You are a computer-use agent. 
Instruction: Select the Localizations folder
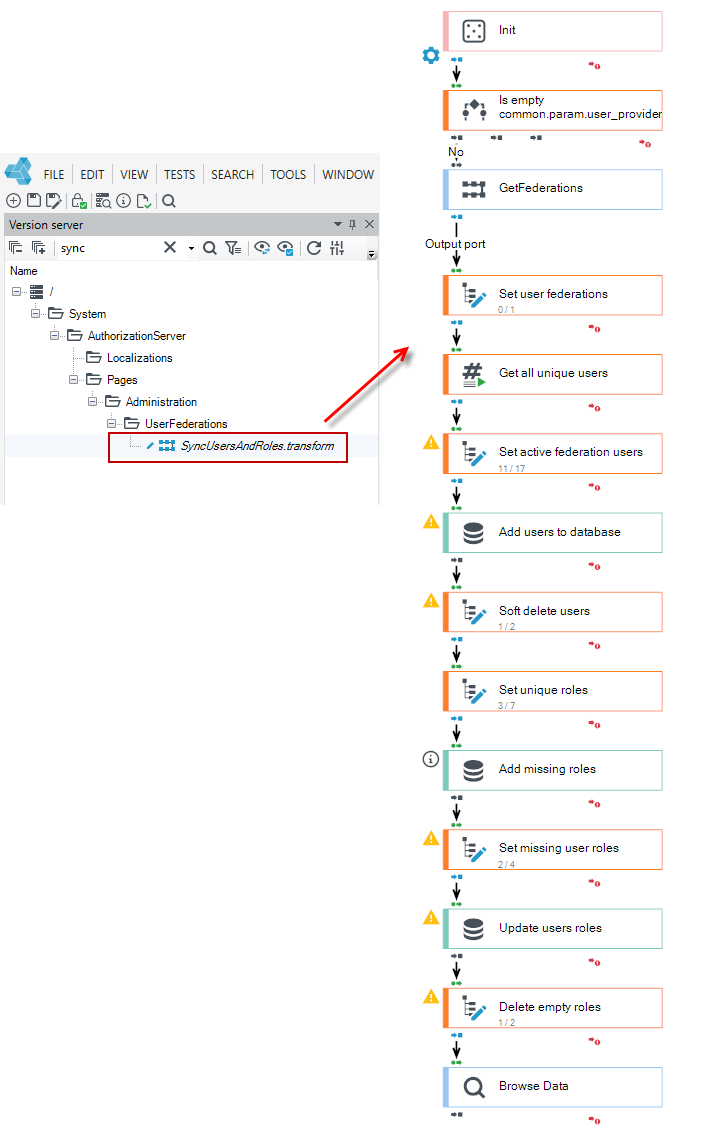pos(140,358)
